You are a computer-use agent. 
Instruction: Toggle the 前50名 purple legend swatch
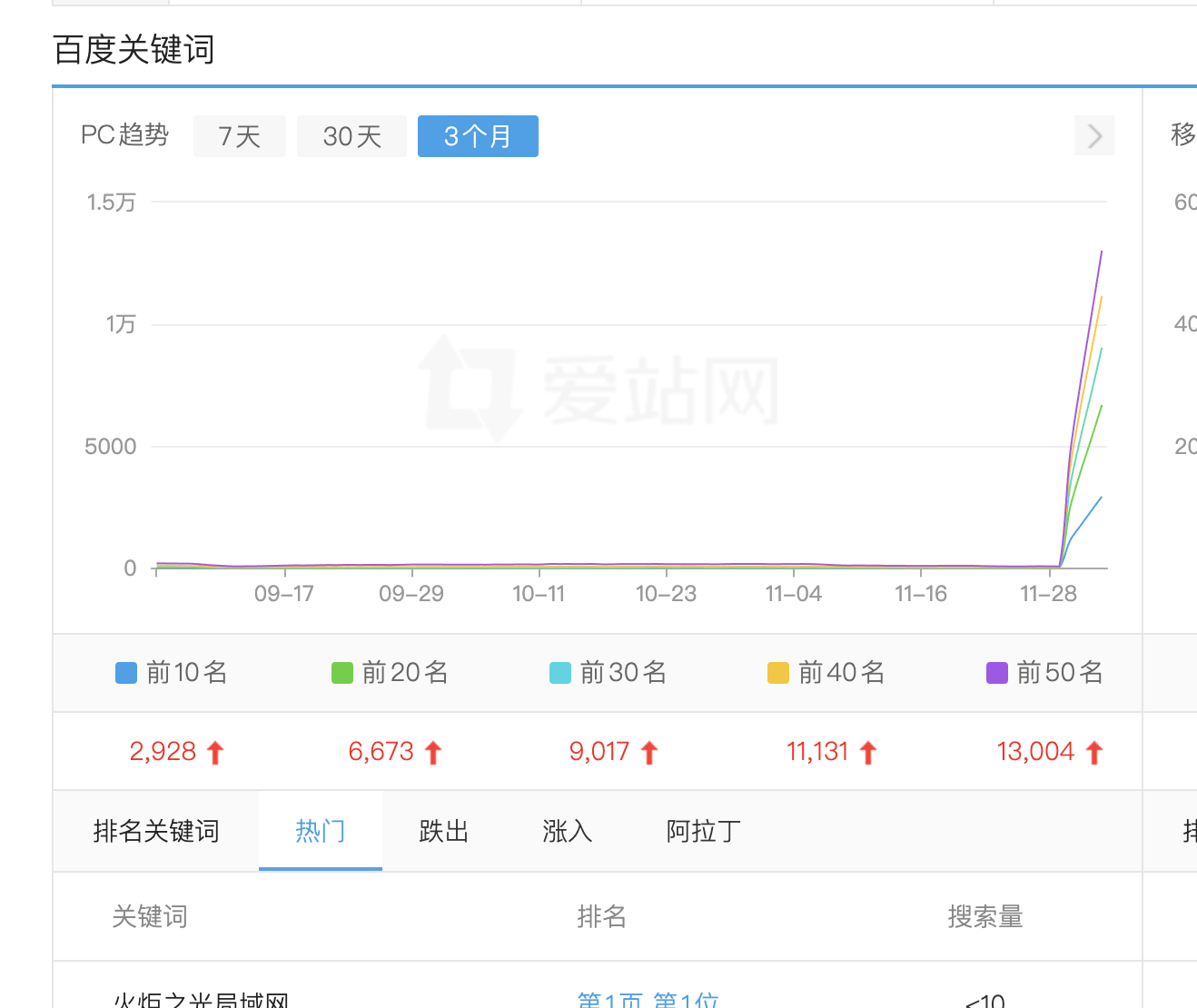(x=997, y=673)
